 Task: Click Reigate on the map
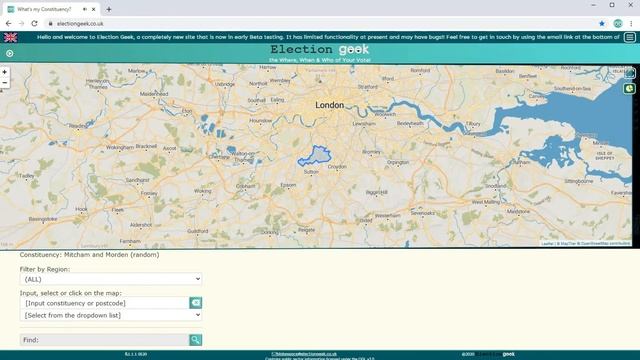click(x=307, y=230)
